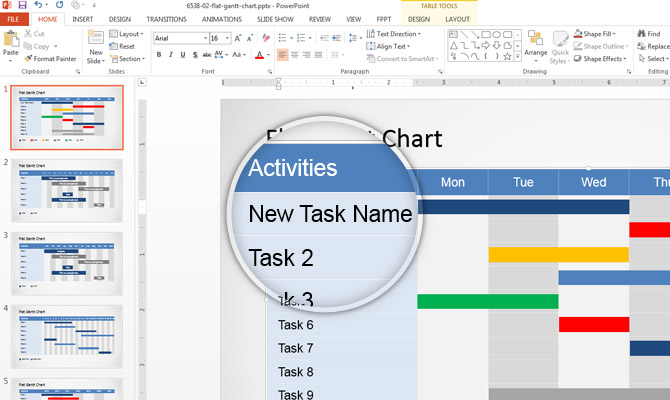Screen dimensions: 670x400
Task: Click the Task 7 table cell
Action: point(342,348)
